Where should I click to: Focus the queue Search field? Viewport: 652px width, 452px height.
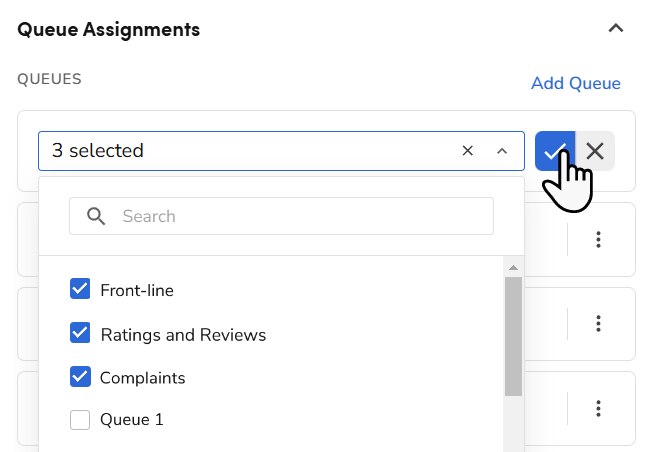pyautogui.click(x=282, y=216)
